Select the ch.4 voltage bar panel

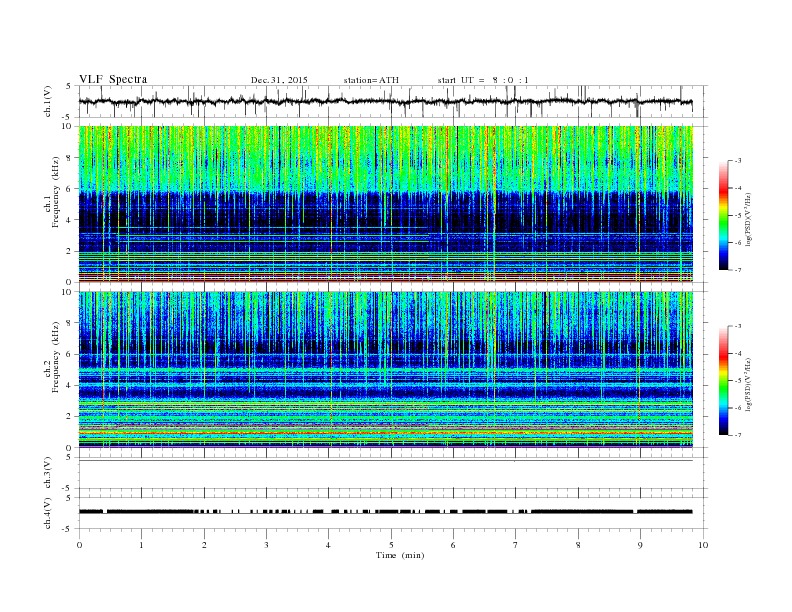pyautogui.click(x=393, y=513)
